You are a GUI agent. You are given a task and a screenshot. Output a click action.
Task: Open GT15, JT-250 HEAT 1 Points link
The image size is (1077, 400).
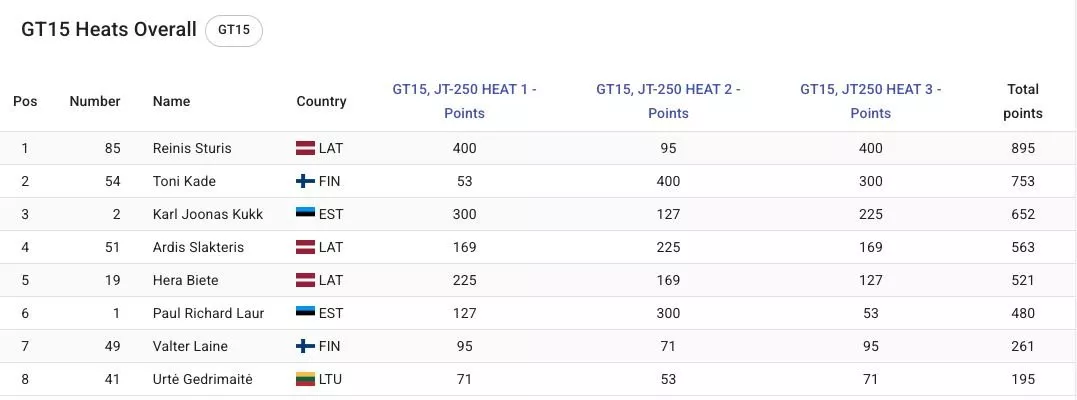(x=464, y=101)
